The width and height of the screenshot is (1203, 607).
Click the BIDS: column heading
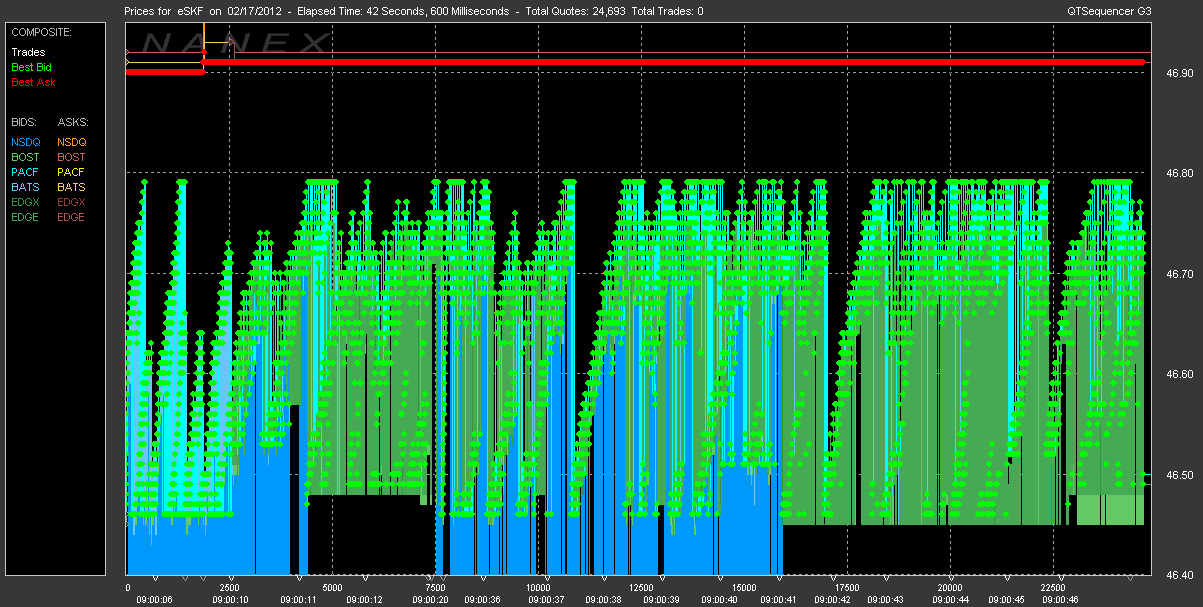pos(24,122)
